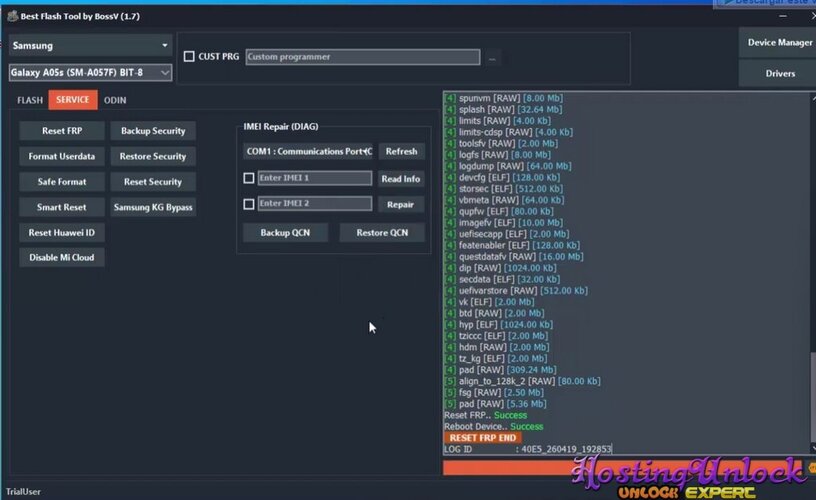Image resolution: width=816 pixels, height=500 pixels.
Task: Open the Samsung brand dropdown
Action: (x=90, y=46)
